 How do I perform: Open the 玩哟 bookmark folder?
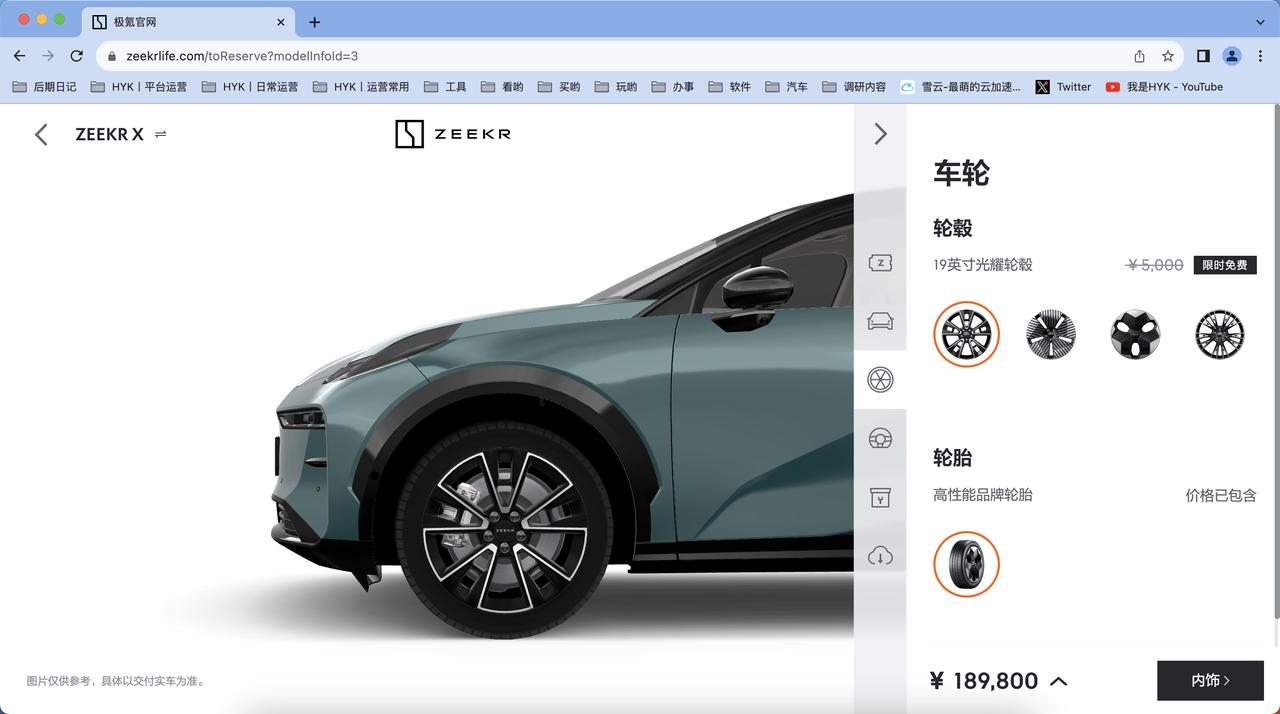pyautogui.click(x=616, y=87)
